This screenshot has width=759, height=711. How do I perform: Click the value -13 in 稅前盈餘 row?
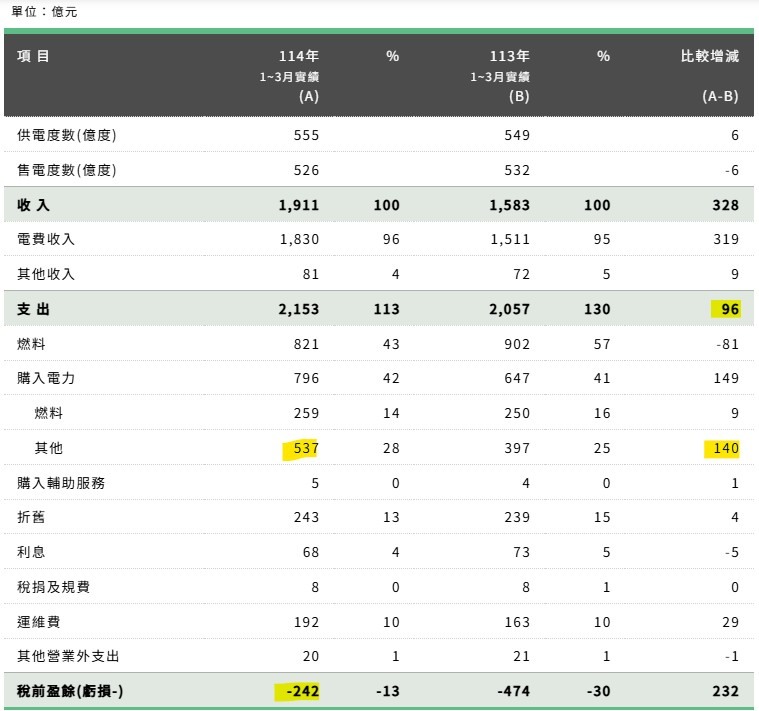click(388, 691)
